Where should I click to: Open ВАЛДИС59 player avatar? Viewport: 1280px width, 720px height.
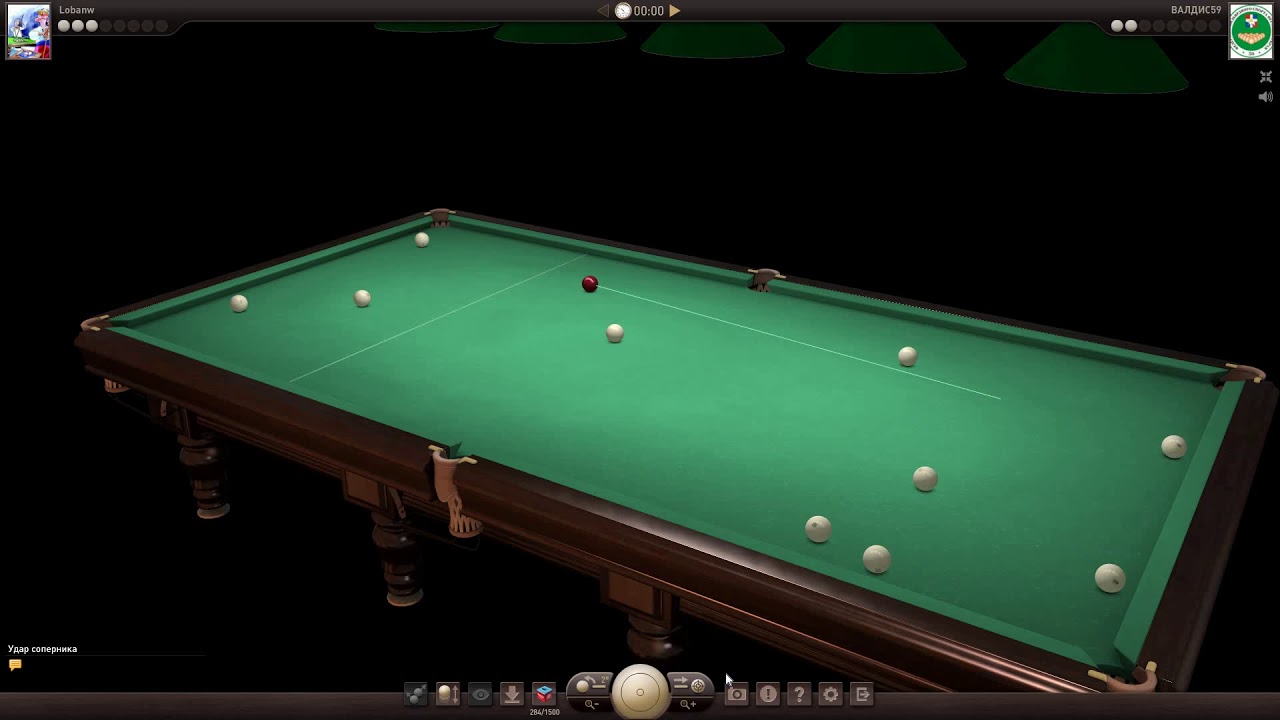click(x=1251, y=31)
